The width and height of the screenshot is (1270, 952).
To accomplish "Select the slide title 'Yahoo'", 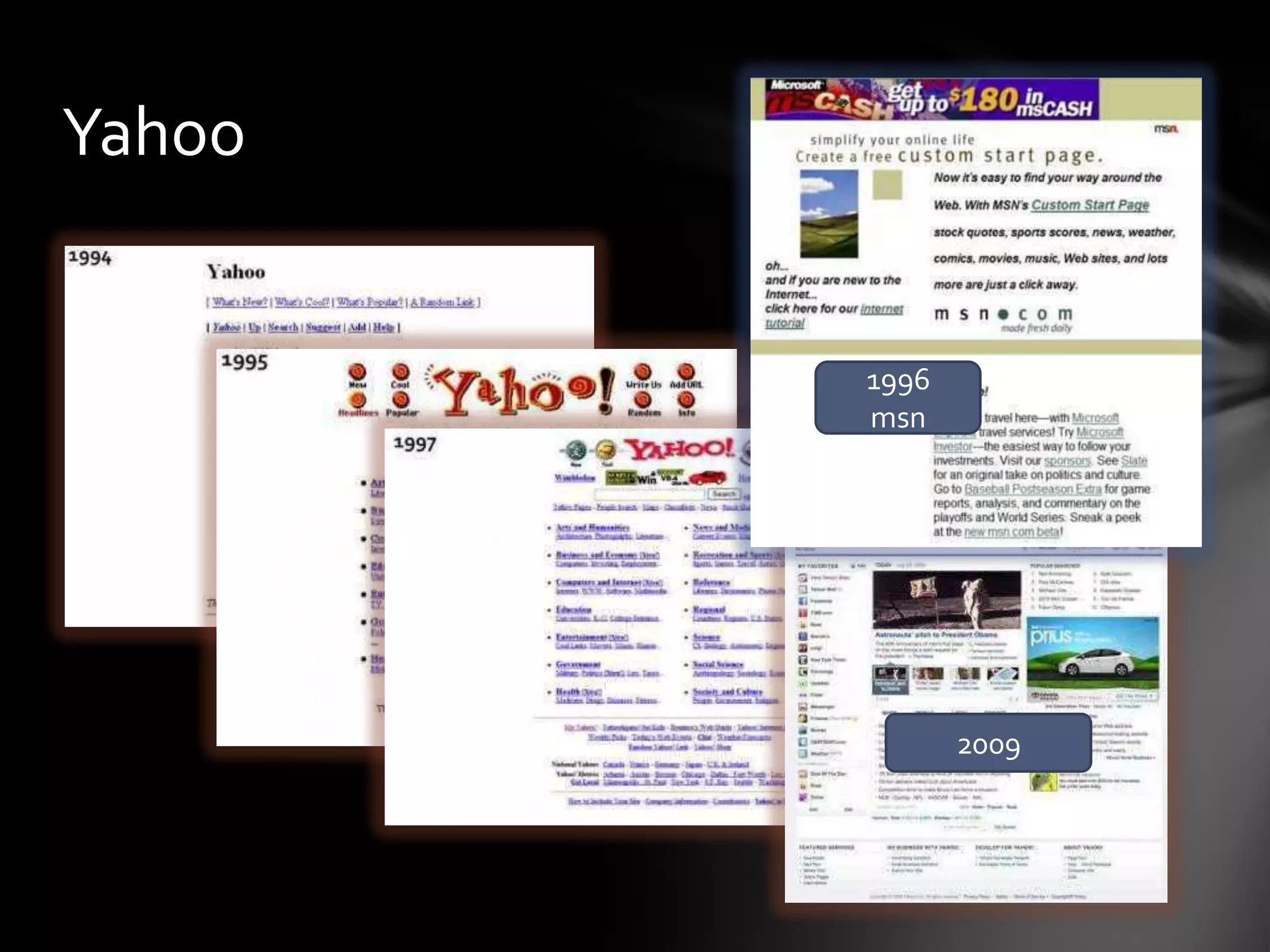I will click(x=154, y=132).
